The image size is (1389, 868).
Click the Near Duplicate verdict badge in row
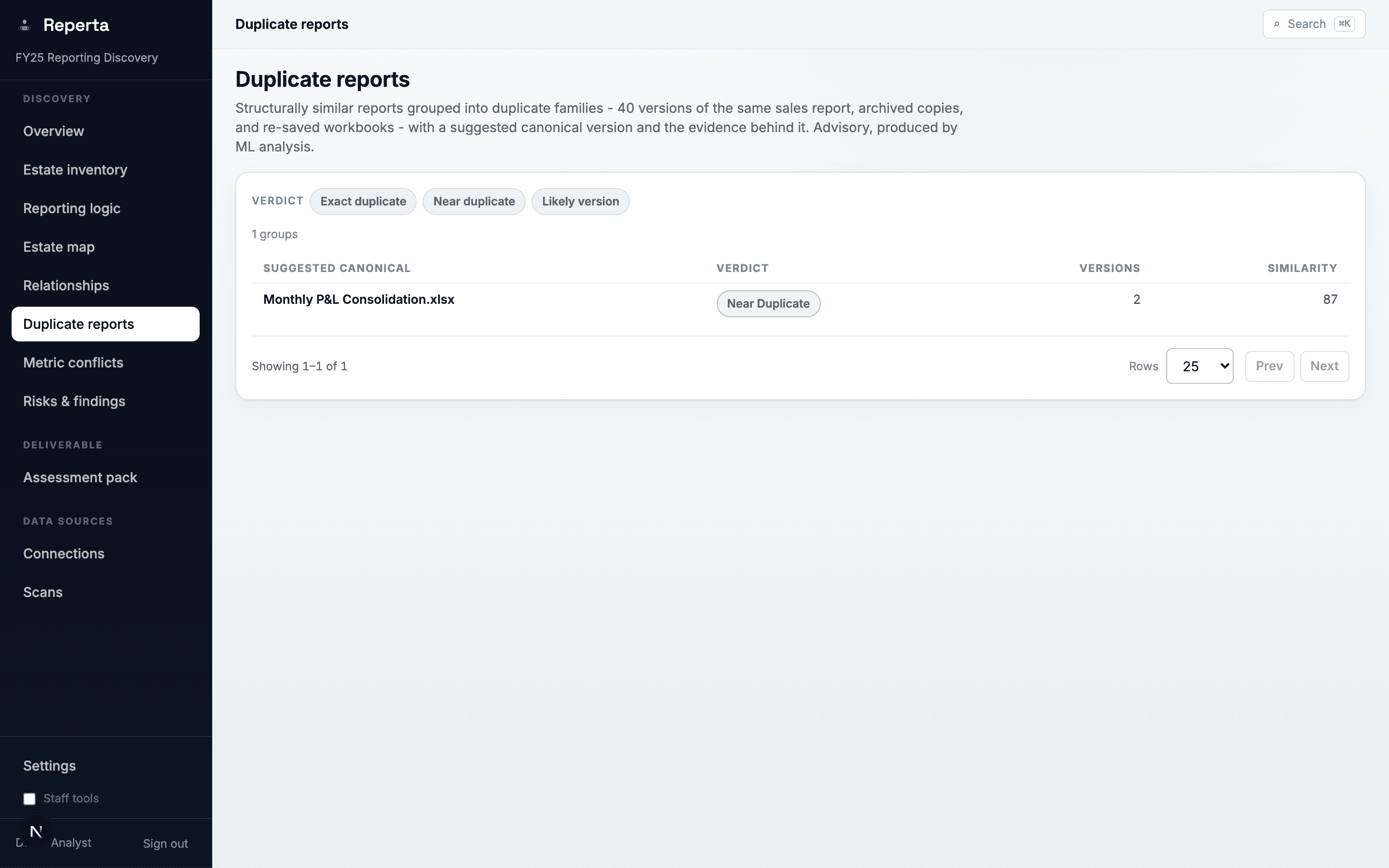point(768,304)
